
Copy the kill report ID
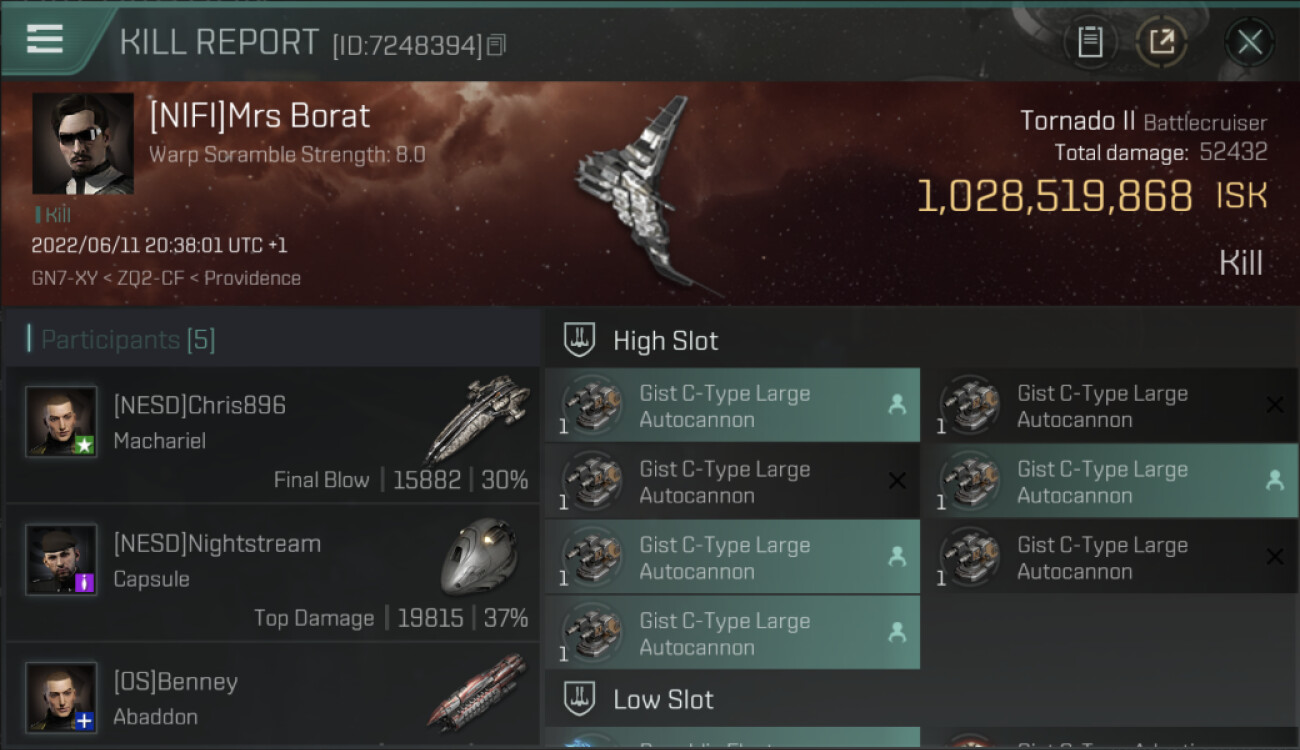496,45
